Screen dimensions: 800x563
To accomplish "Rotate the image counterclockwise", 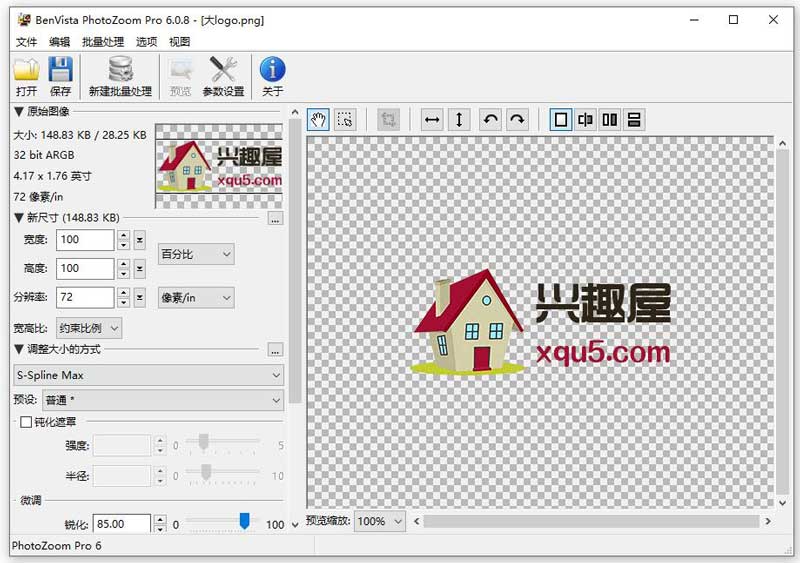I will click(490, 120).
